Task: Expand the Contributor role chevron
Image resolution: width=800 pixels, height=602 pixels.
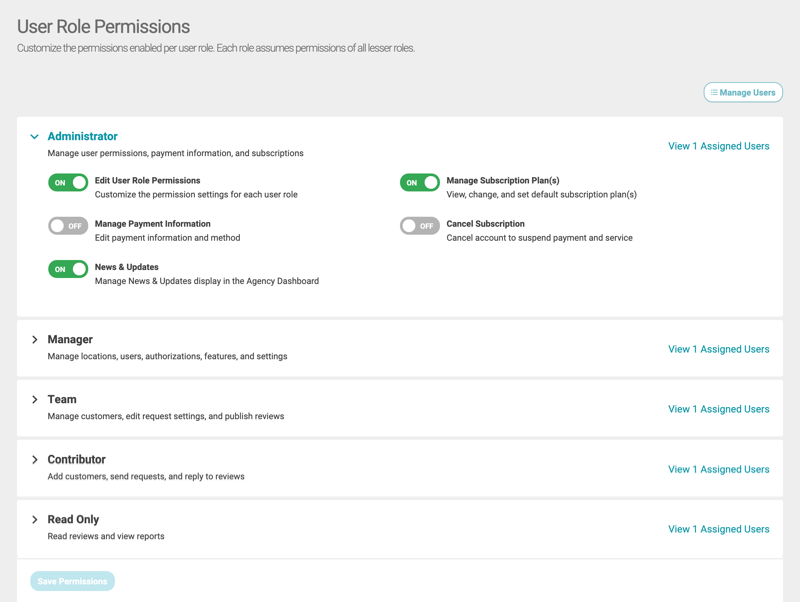Action: (x=34, y=460)
